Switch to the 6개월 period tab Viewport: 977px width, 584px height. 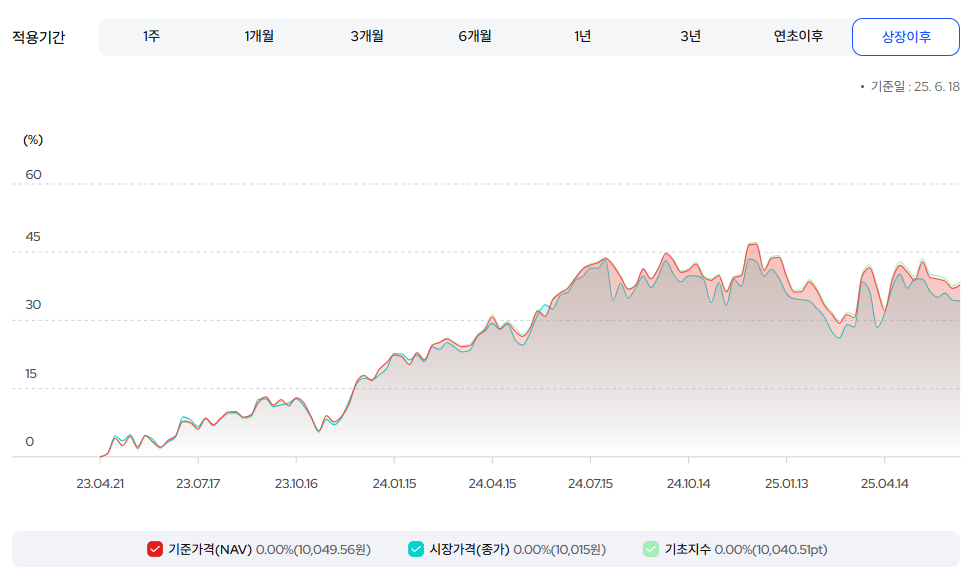pos(475,37)
